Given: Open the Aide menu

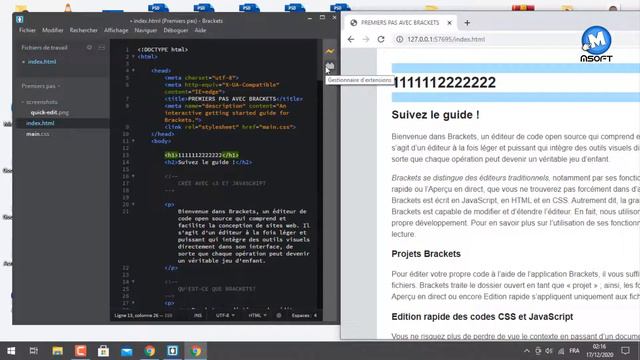Looking at the screenshot, I should point(200,30).
